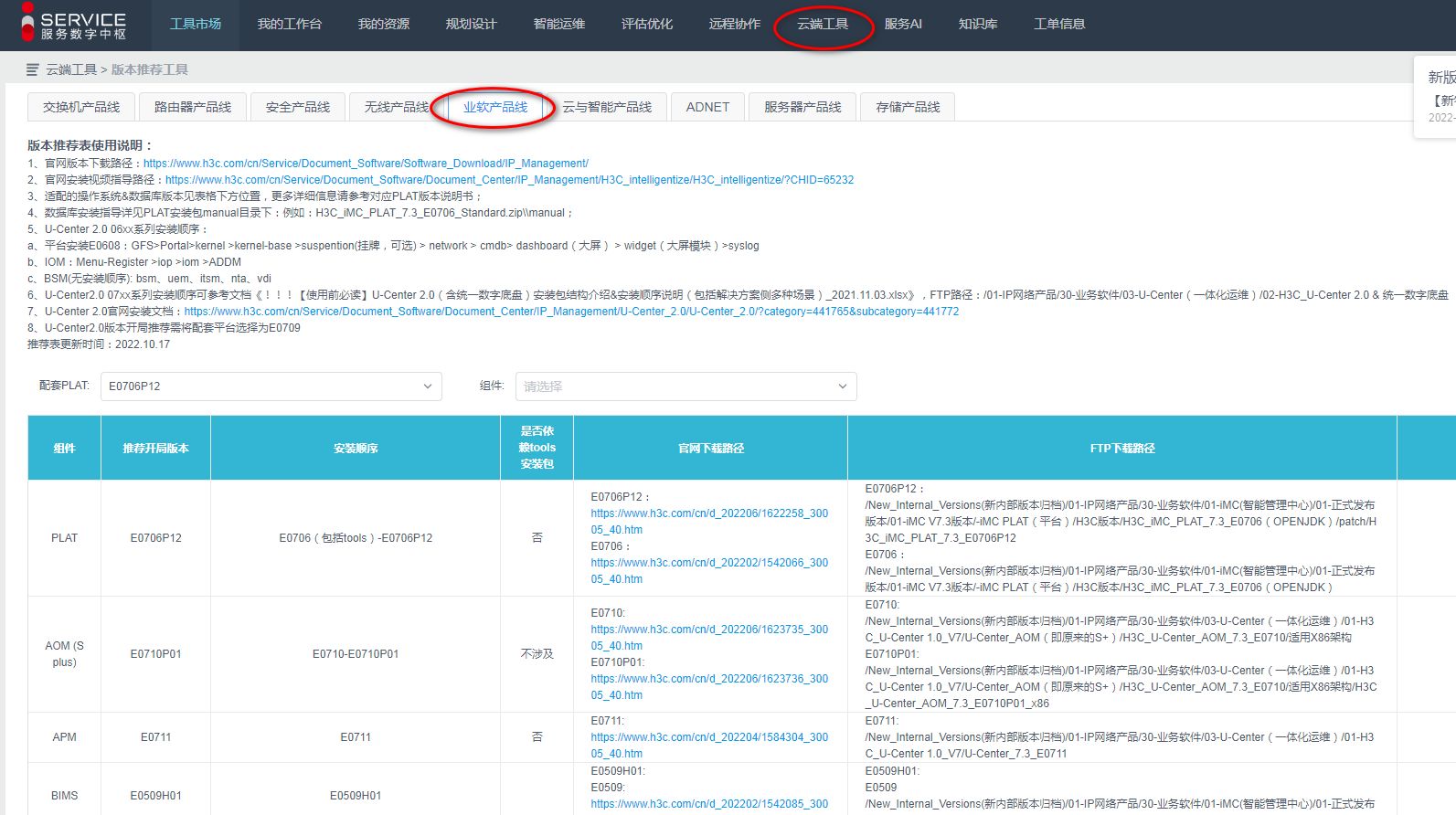Select the APM component cell

[64, 737]
